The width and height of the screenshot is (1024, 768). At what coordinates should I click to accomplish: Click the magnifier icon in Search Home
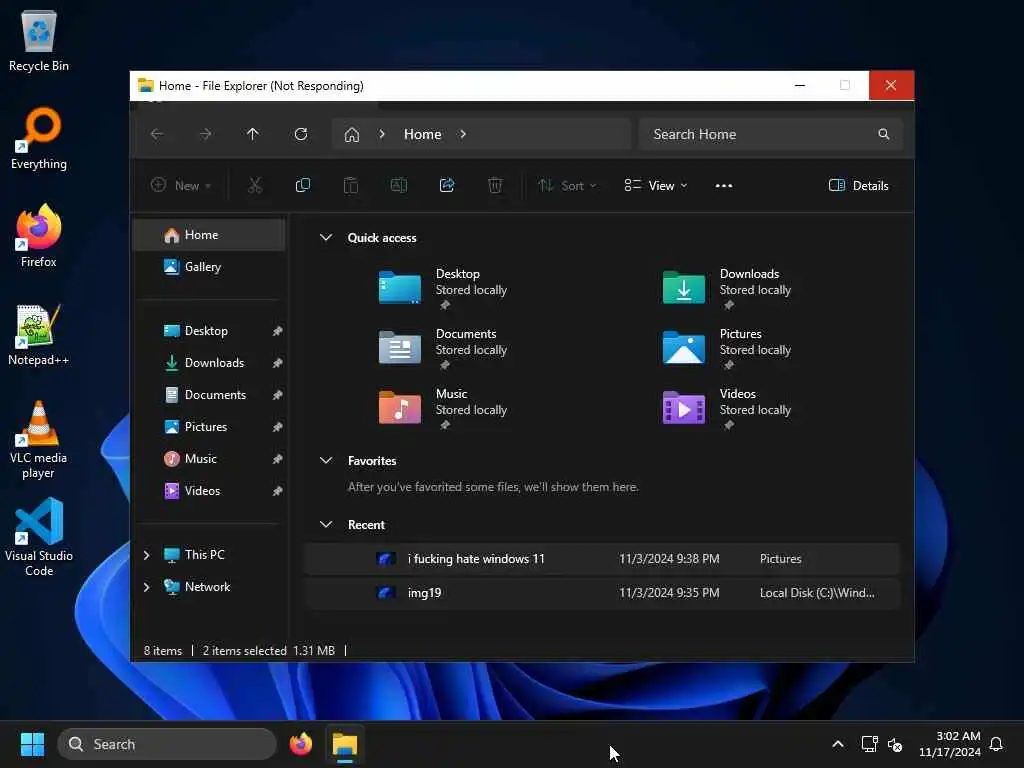(884, 134)
